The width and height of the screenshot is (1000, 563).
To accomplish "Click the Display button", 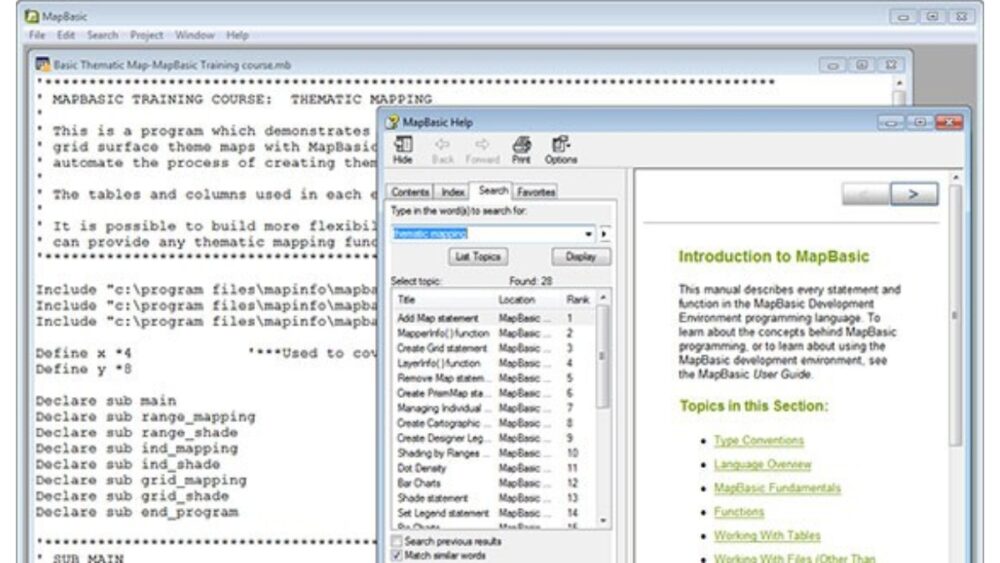I will tap(580, 256).
